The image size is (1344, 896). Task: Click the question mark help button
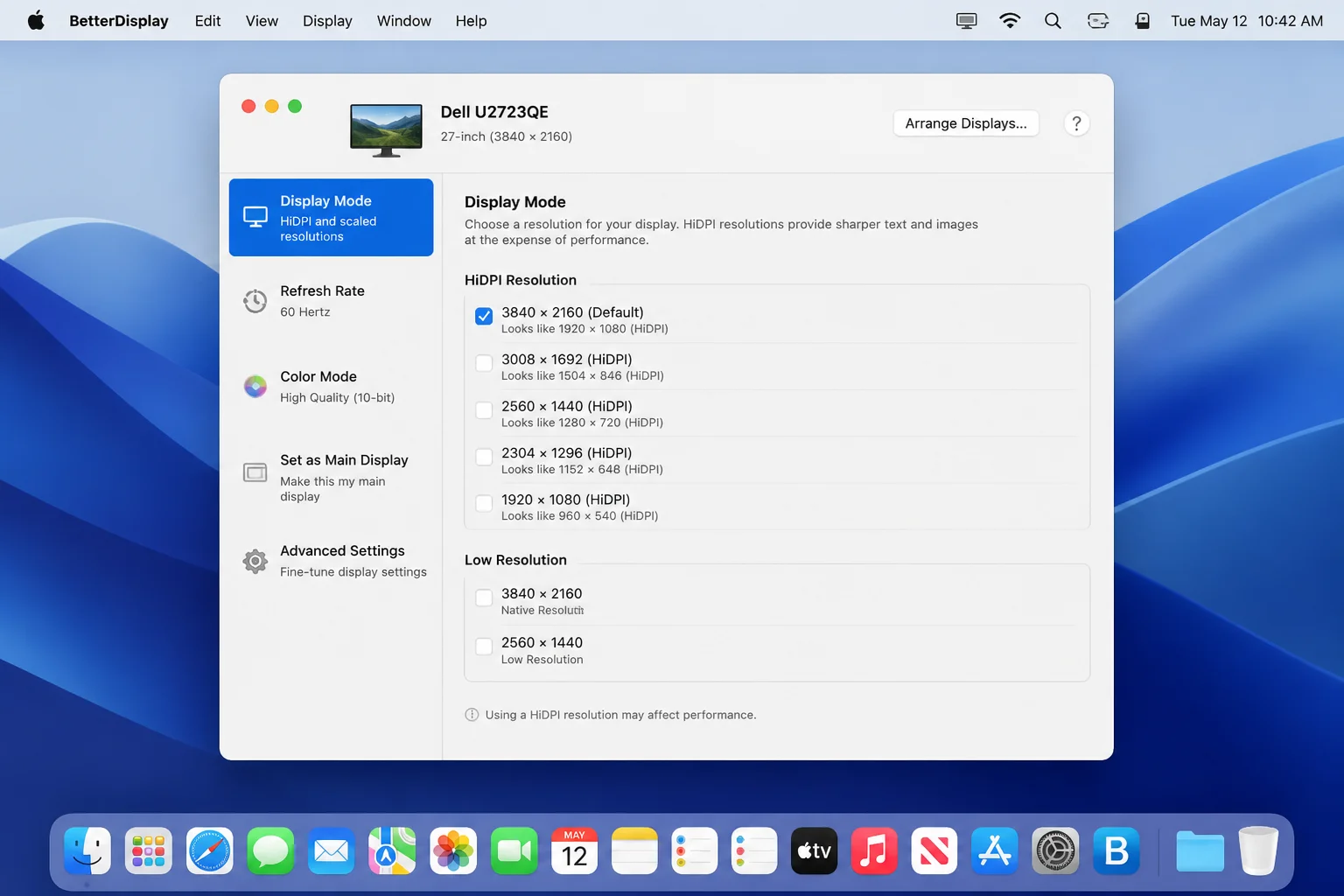coord(1076,123)
